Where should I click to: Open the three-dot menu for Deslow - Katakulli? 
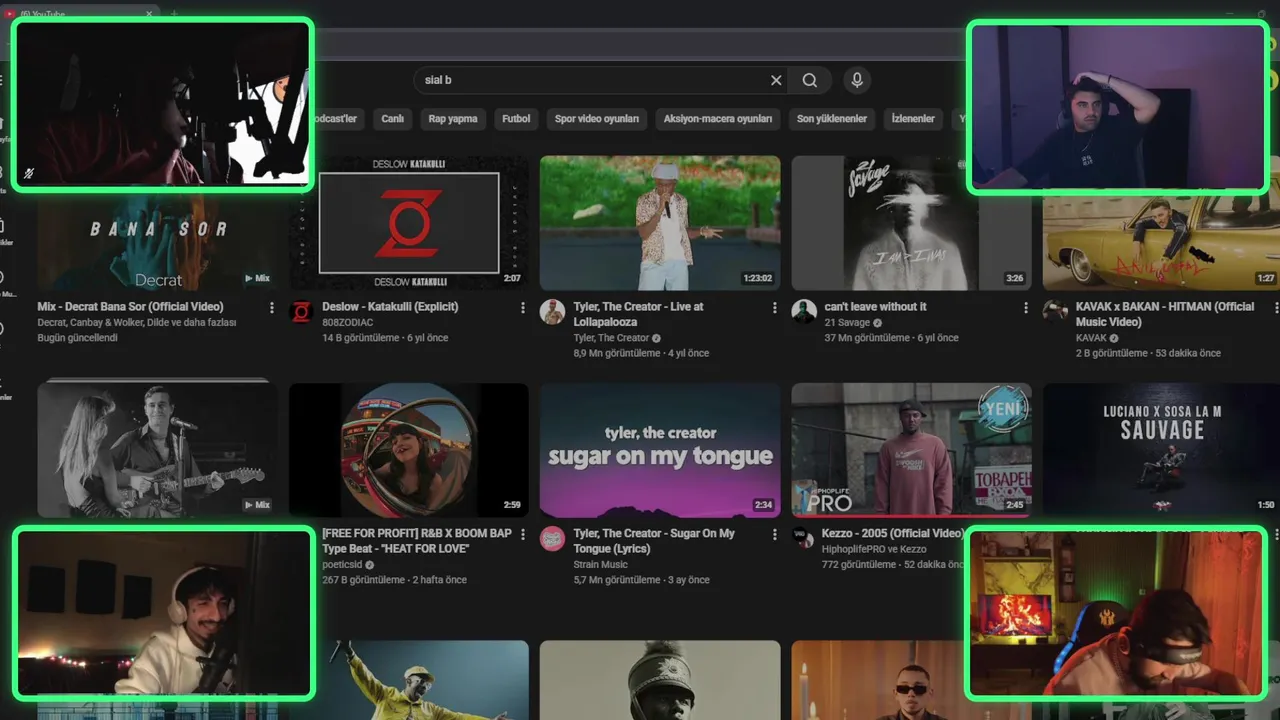point(523,308)
